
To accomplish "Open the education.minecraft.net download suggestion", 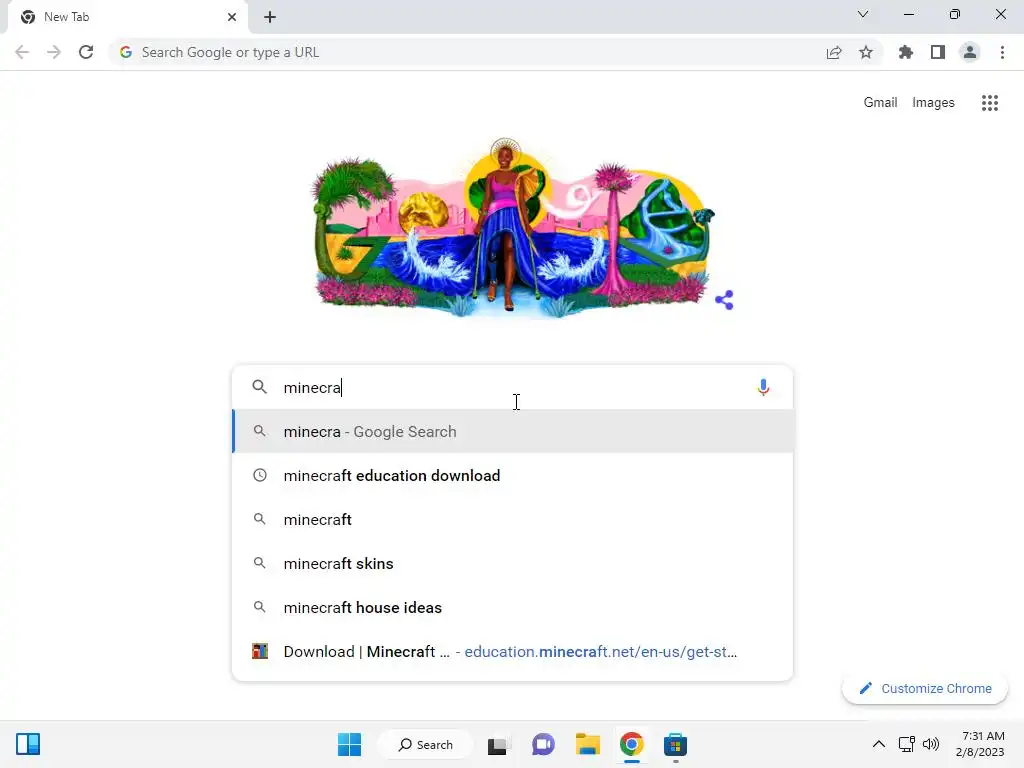I will pyautogui.click(x=513, y=652).
